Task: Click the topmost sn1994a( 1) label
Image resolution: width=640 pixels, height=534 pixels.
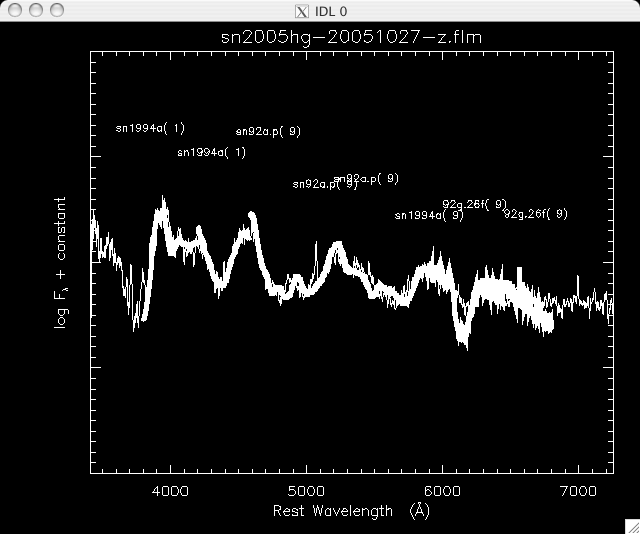Action: [x=150, y=128]
